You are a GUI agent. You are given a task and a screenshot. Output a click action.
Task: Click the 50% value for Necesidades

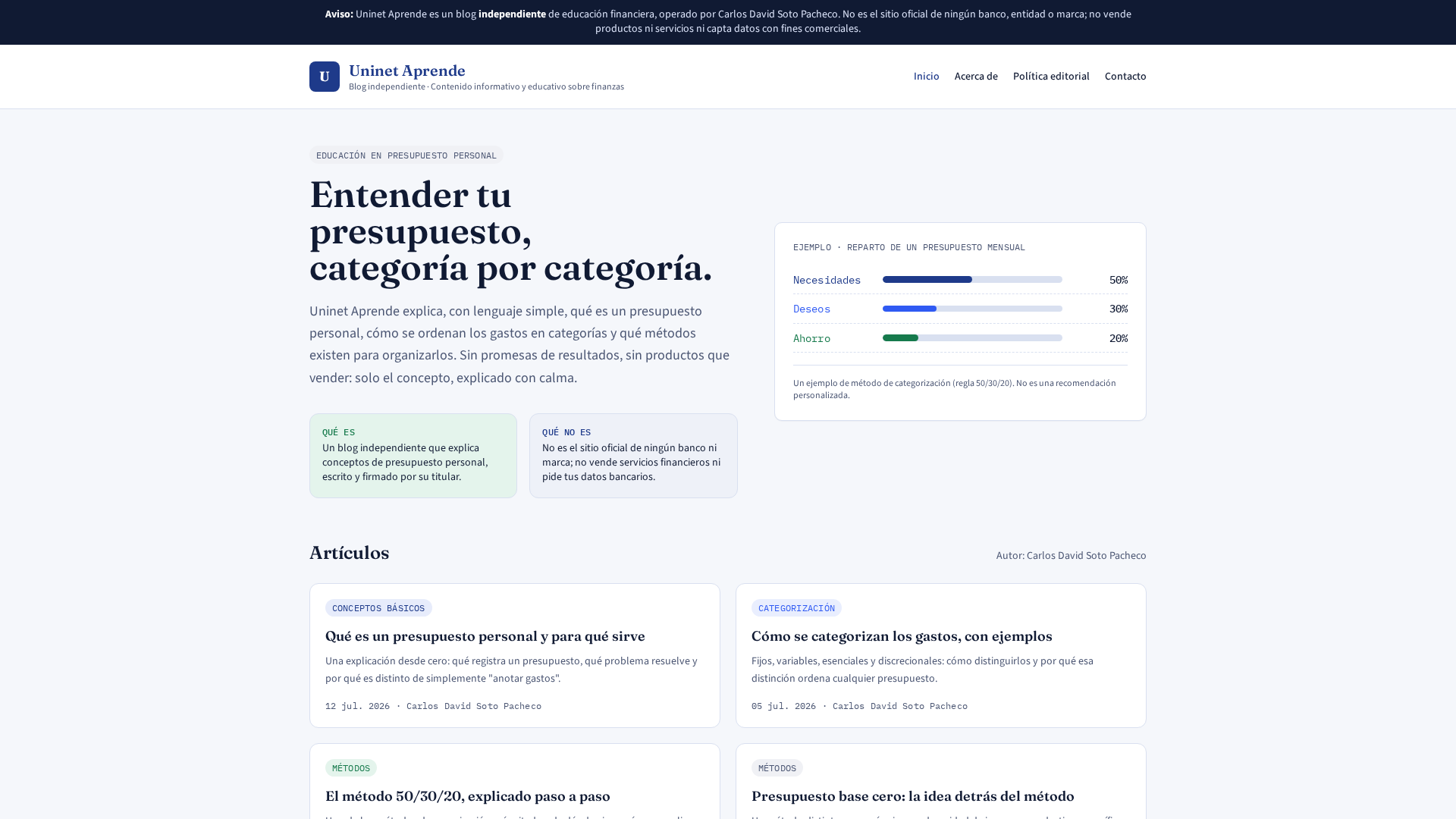(x=1119, y=280)
